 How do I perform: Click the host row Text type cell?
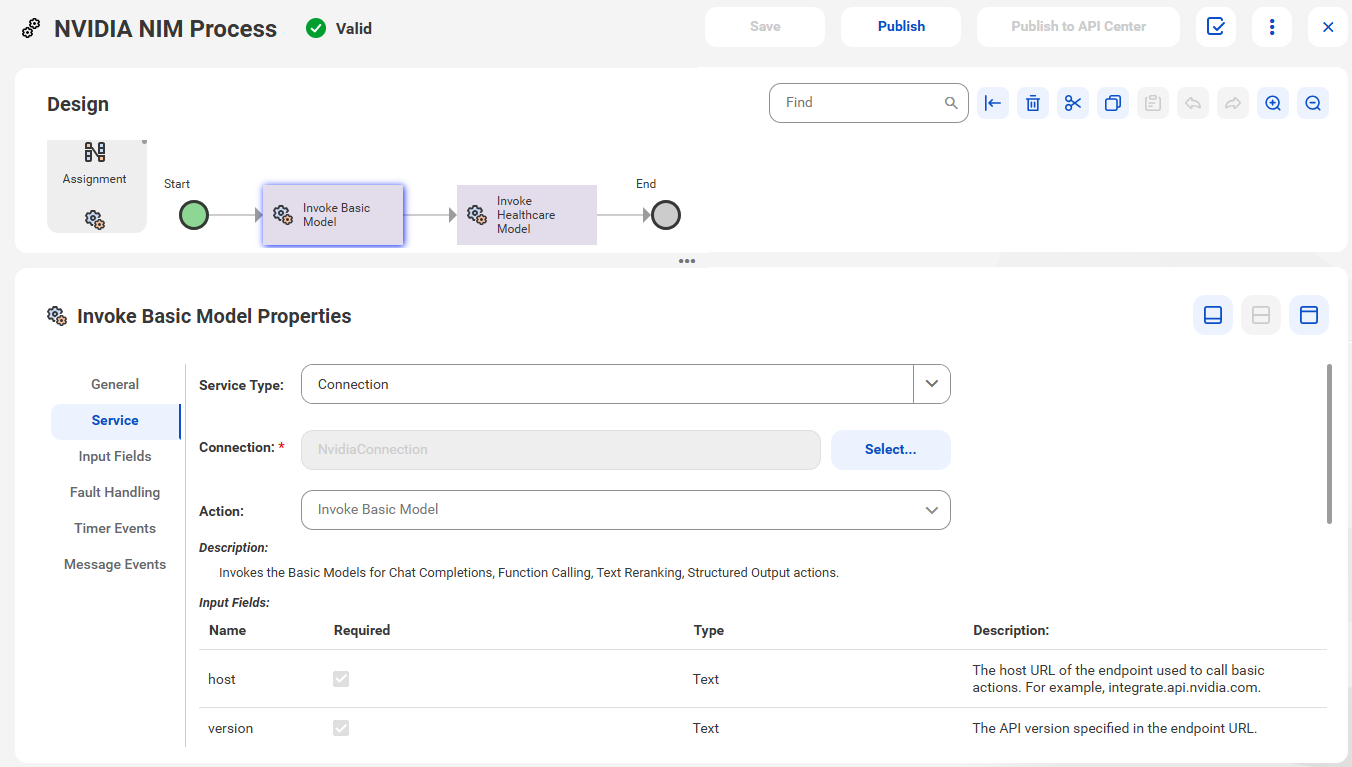[706, 679]
